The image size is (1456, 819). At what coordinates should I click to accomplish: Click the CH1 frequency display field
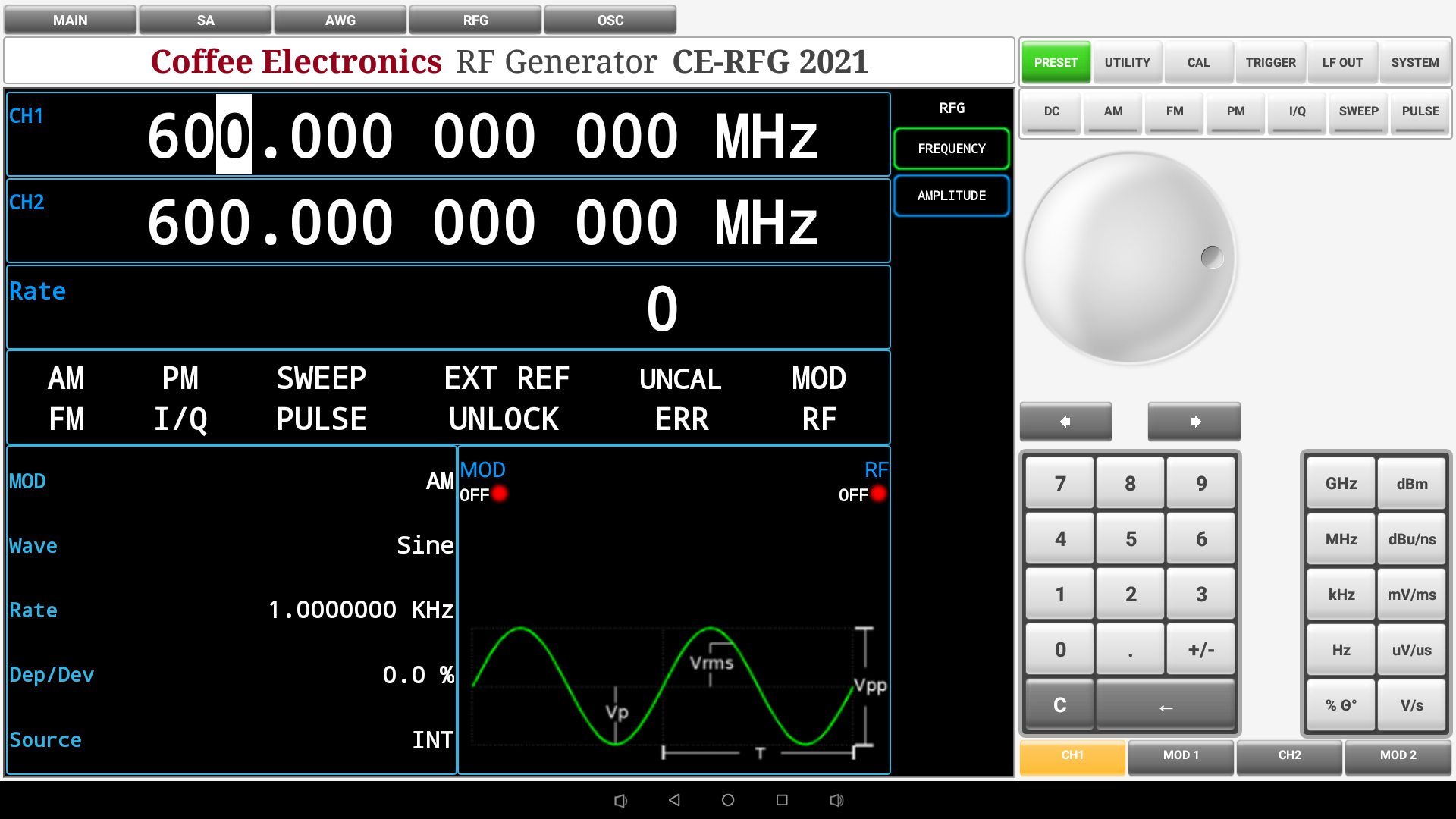[x=448, y=135]
